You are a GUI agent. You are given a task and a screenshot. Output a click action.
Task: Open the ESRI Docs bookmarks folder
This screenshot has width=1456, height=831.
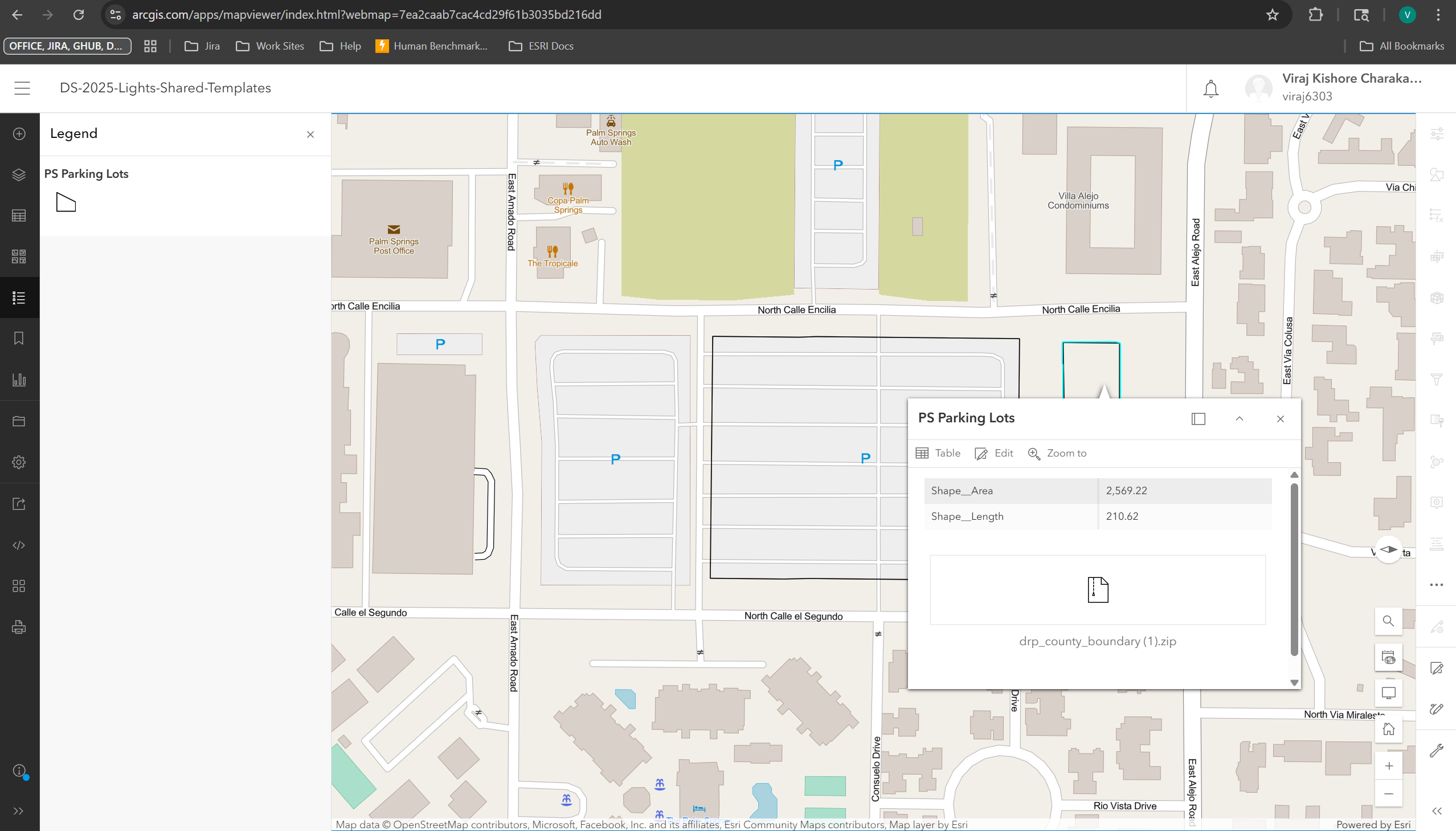(x=541, y=46)
